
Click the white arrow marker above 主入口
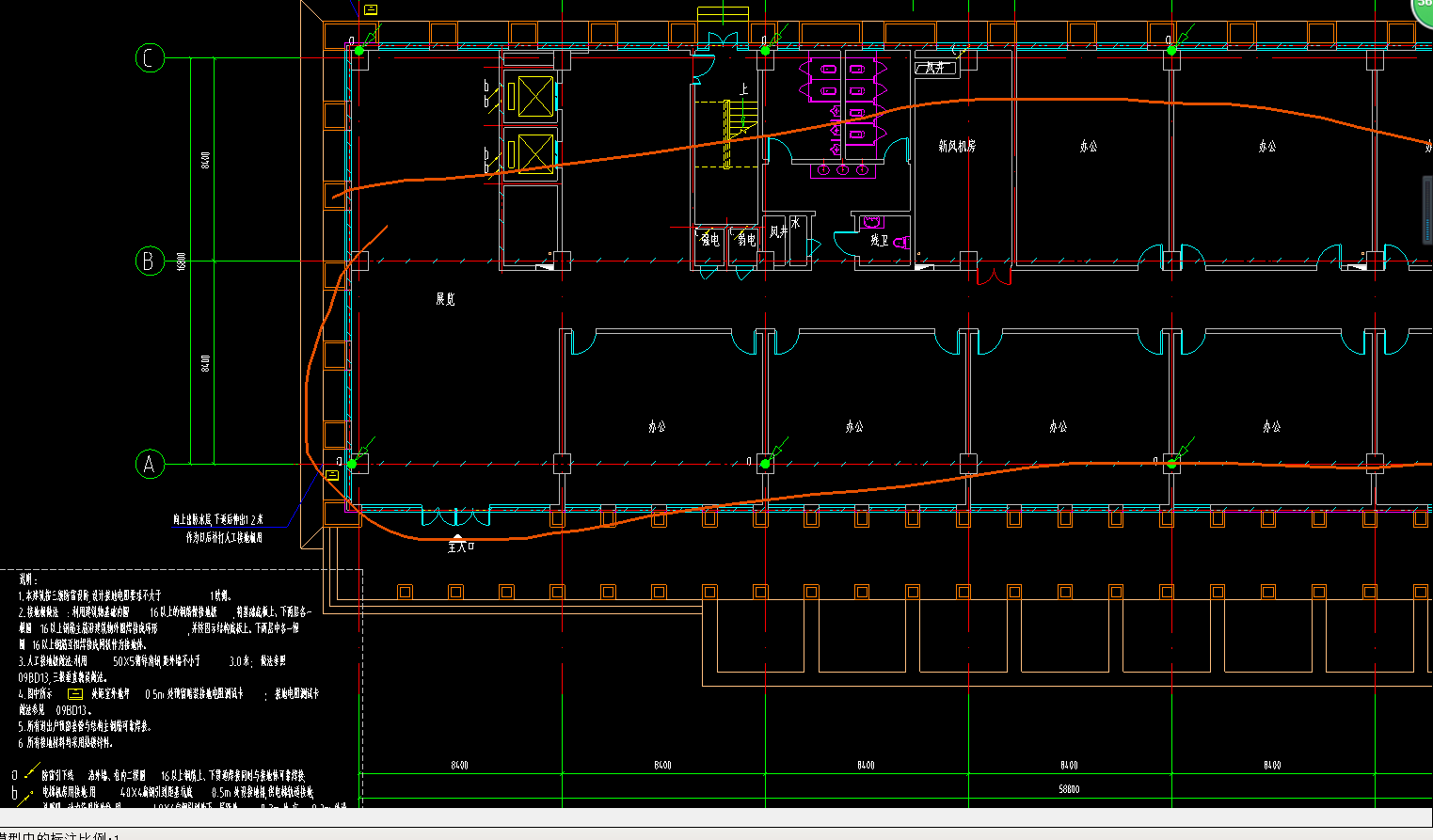pyautogui.click(x=457, y=537)
